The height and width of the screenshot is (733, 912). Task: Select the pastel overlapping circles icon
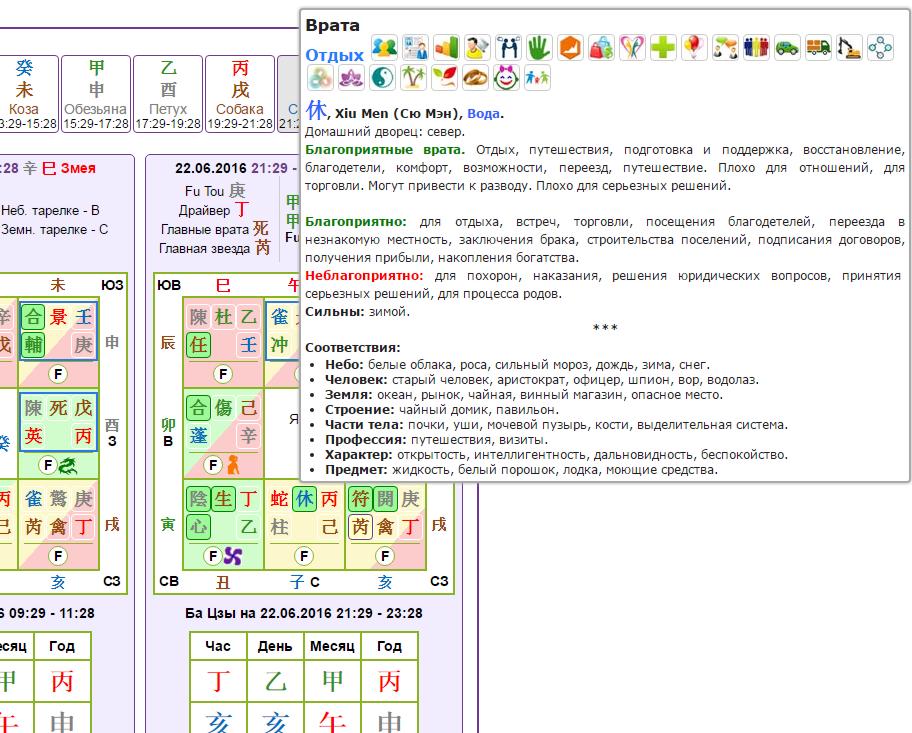pos(320,77)
